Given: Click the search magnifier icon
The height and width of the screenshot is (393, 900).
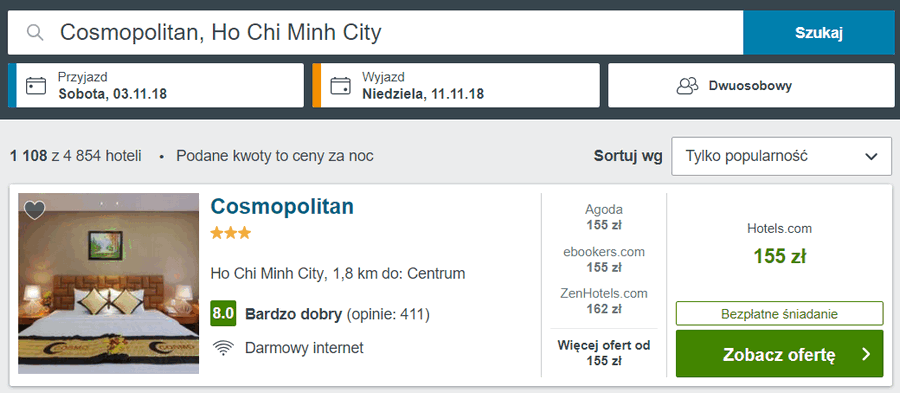Looking at the screenshot, I should tap(36, 33).
